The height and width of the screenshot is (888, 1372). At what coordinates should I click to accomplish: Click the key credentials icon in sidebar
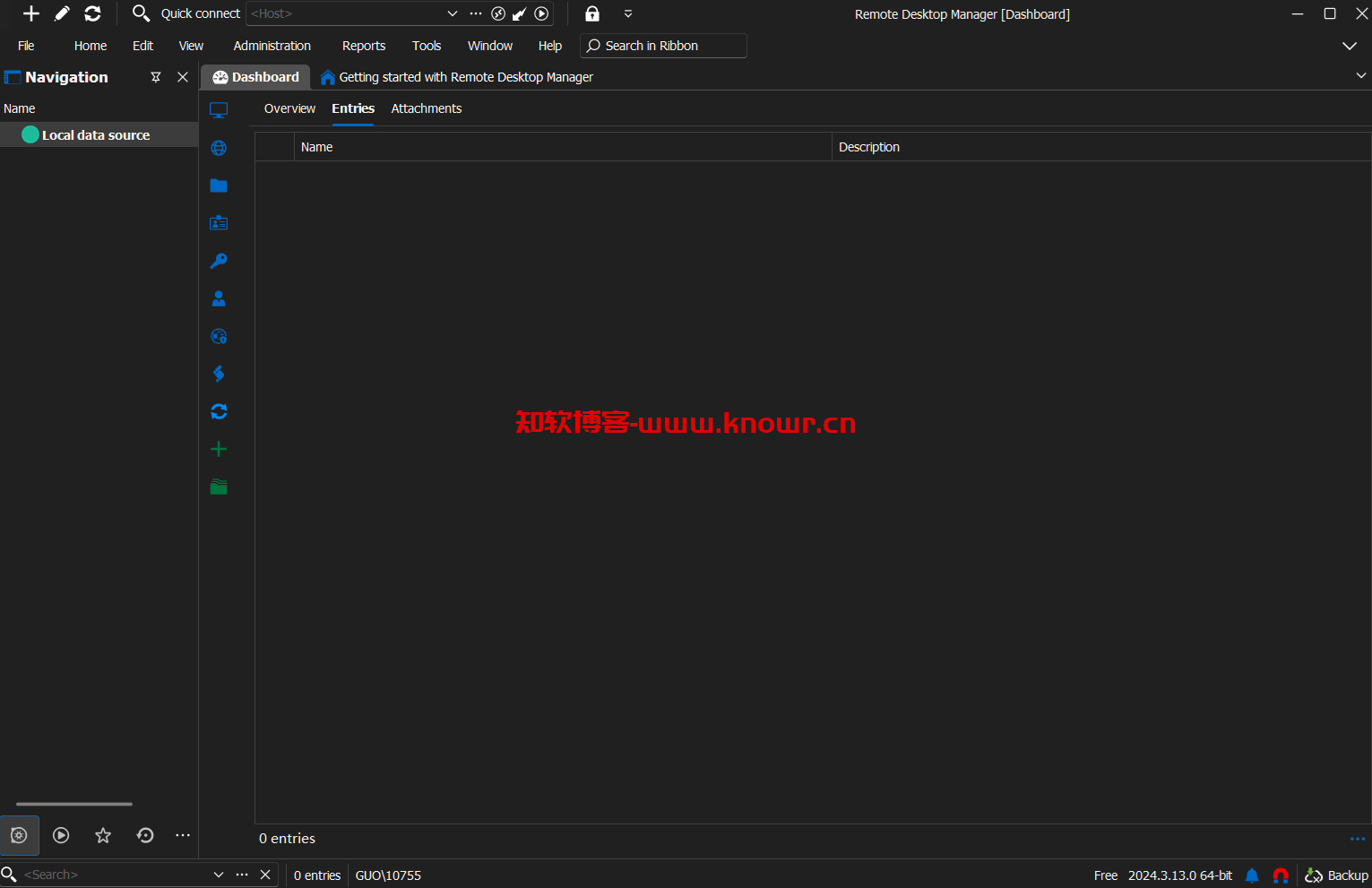pos(219,261)
